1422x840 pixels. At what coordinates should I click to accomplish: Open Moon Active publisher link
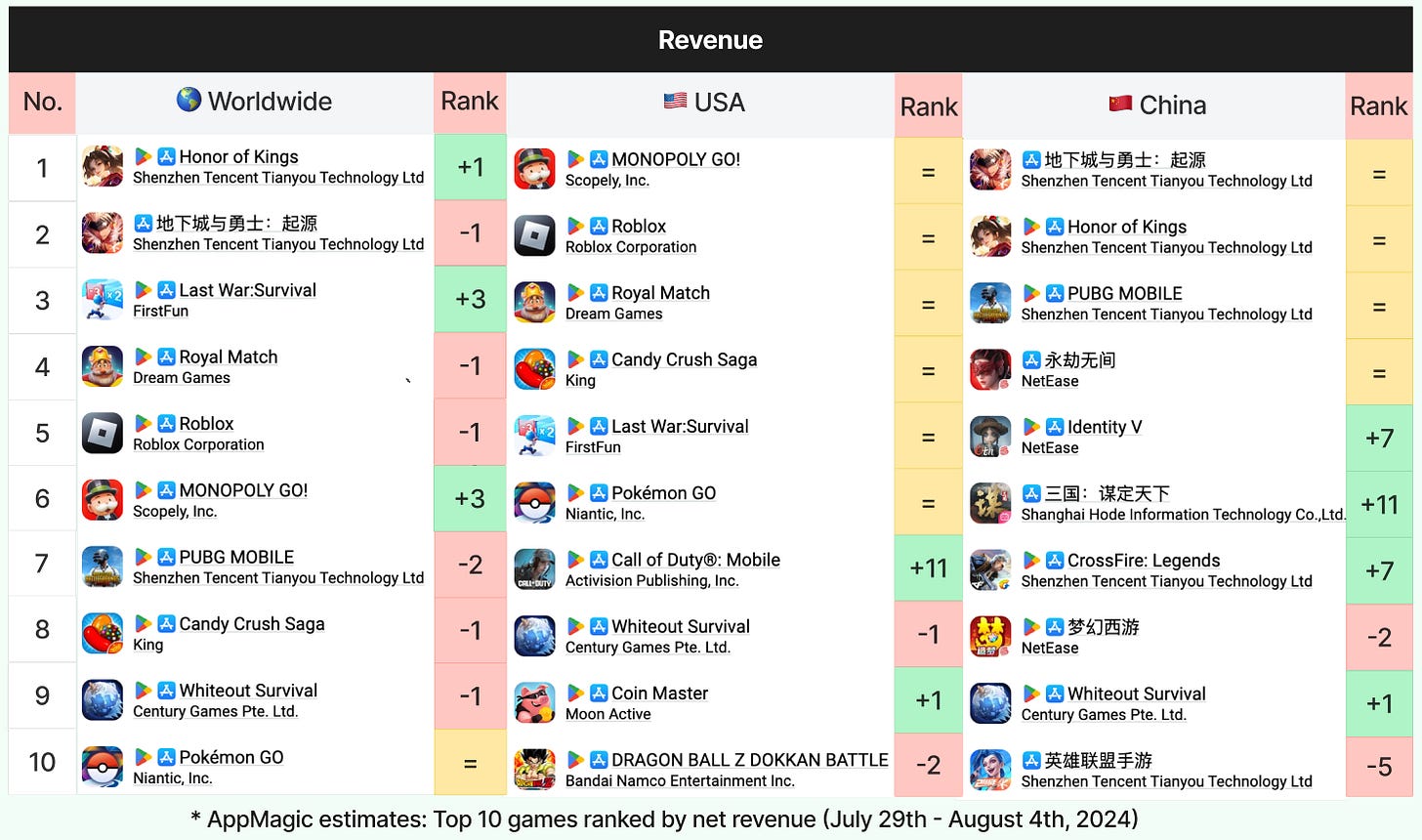[x=608, y=714]
